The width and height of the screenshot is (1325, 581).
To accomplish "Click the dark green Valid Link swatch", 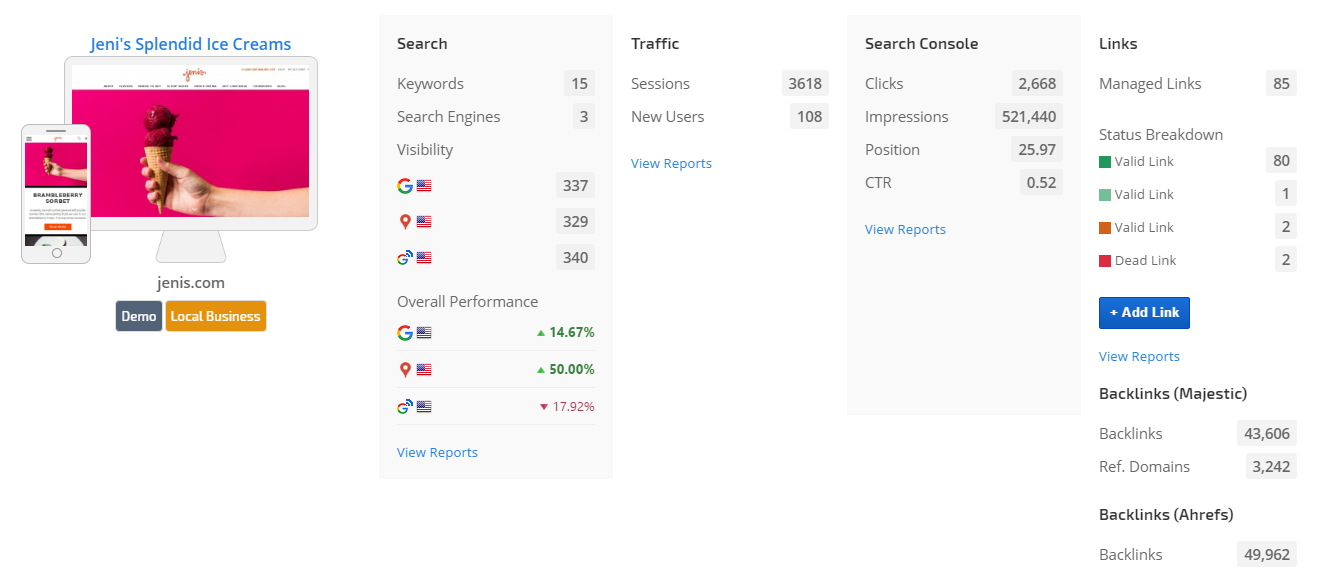I will [1105, 162].
